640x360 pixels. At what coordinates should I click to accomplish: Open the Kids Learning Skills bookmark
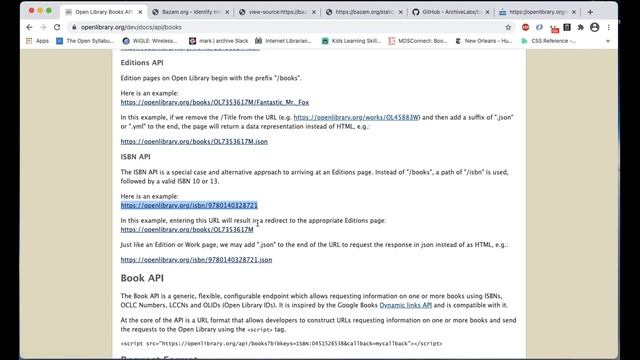click(x=351, y=41)
